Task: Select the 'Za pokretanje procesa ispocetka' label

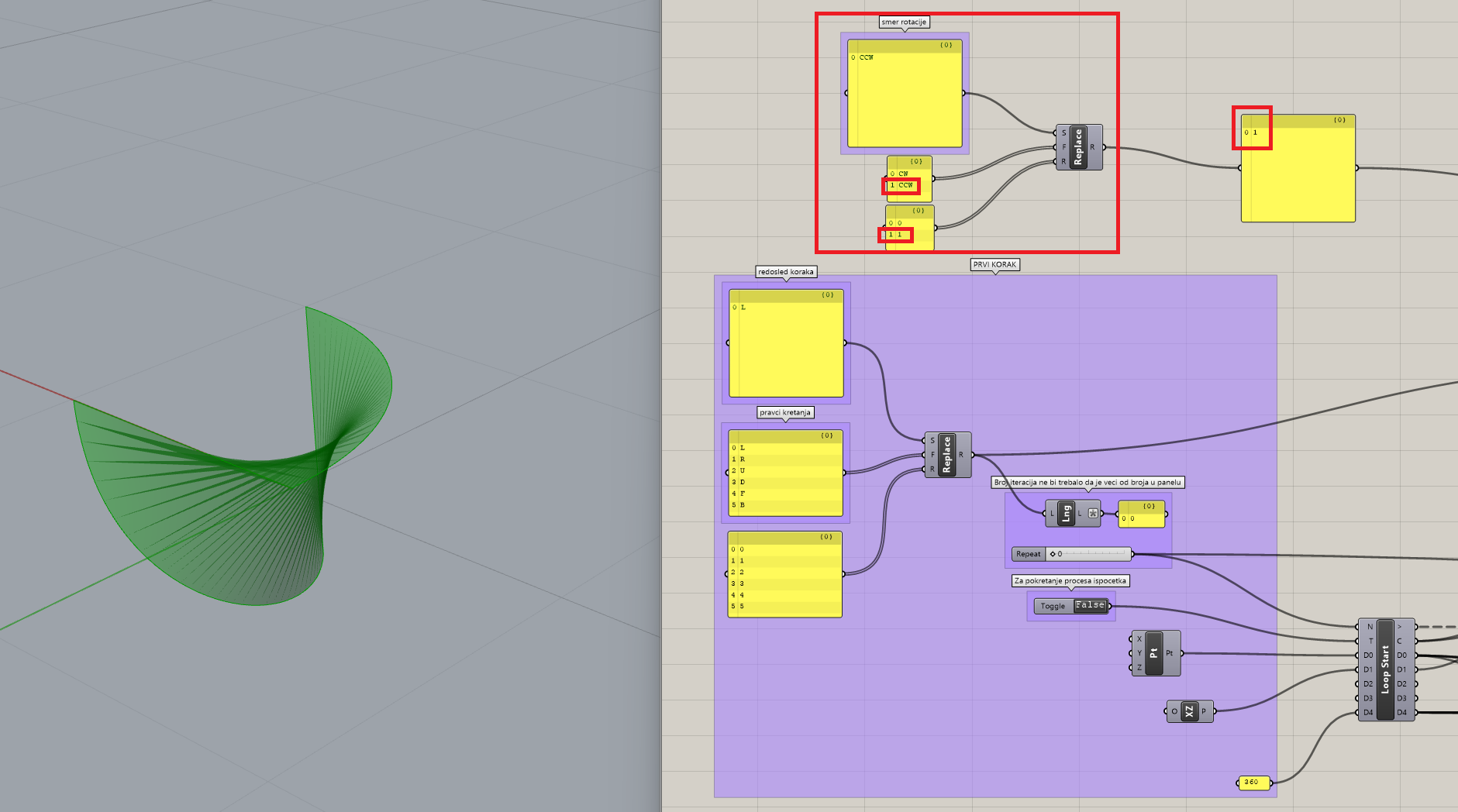Action: 1070,581
